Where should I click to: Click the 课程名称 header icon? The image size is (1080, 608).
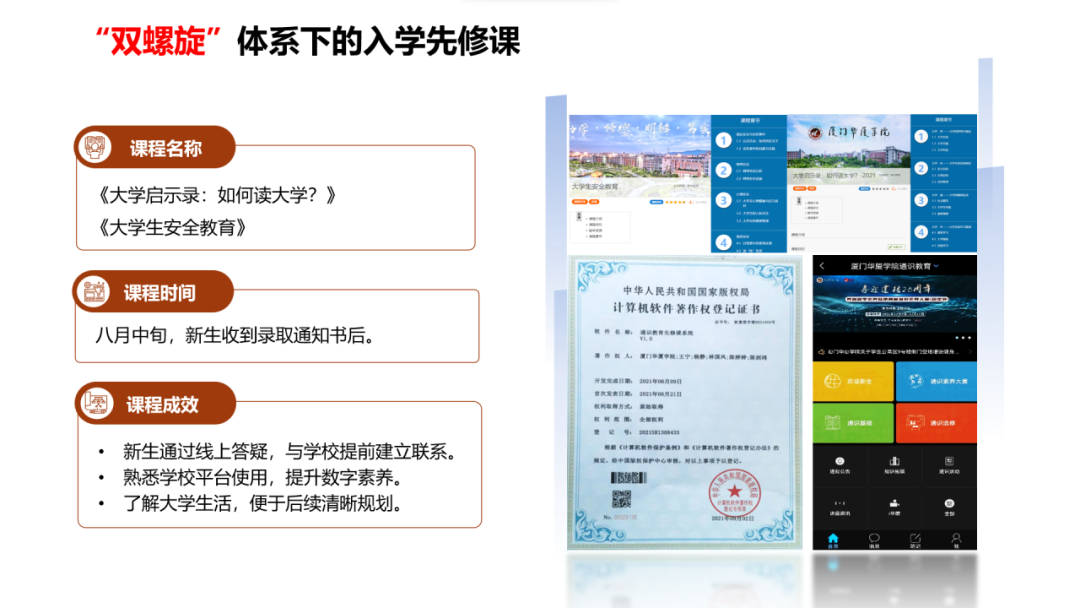[x=97, y=148]
